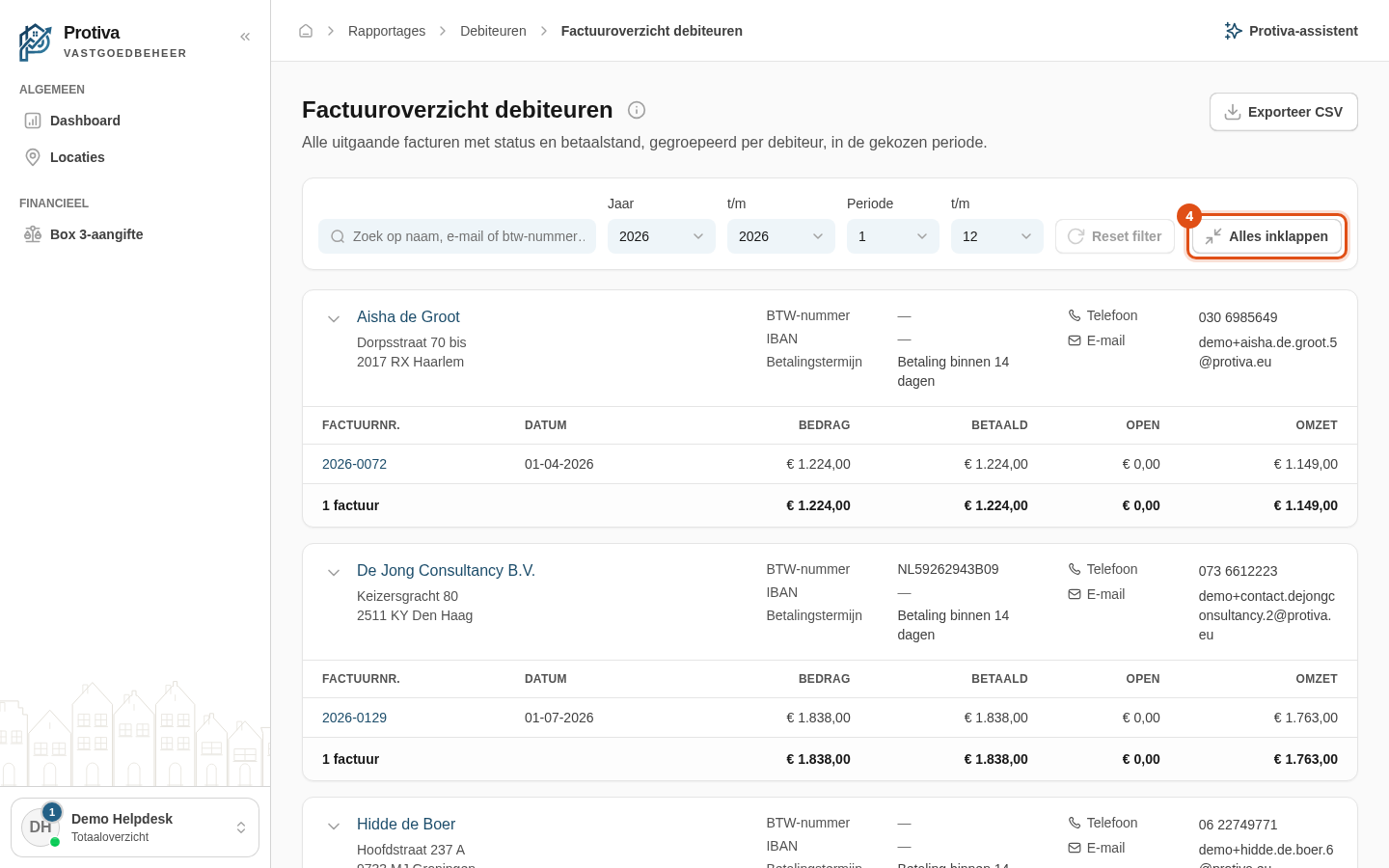This screenshot has width=1389, height=868.
Task: Open the info icon next to the page title
Action: click(x=637, y=110)
